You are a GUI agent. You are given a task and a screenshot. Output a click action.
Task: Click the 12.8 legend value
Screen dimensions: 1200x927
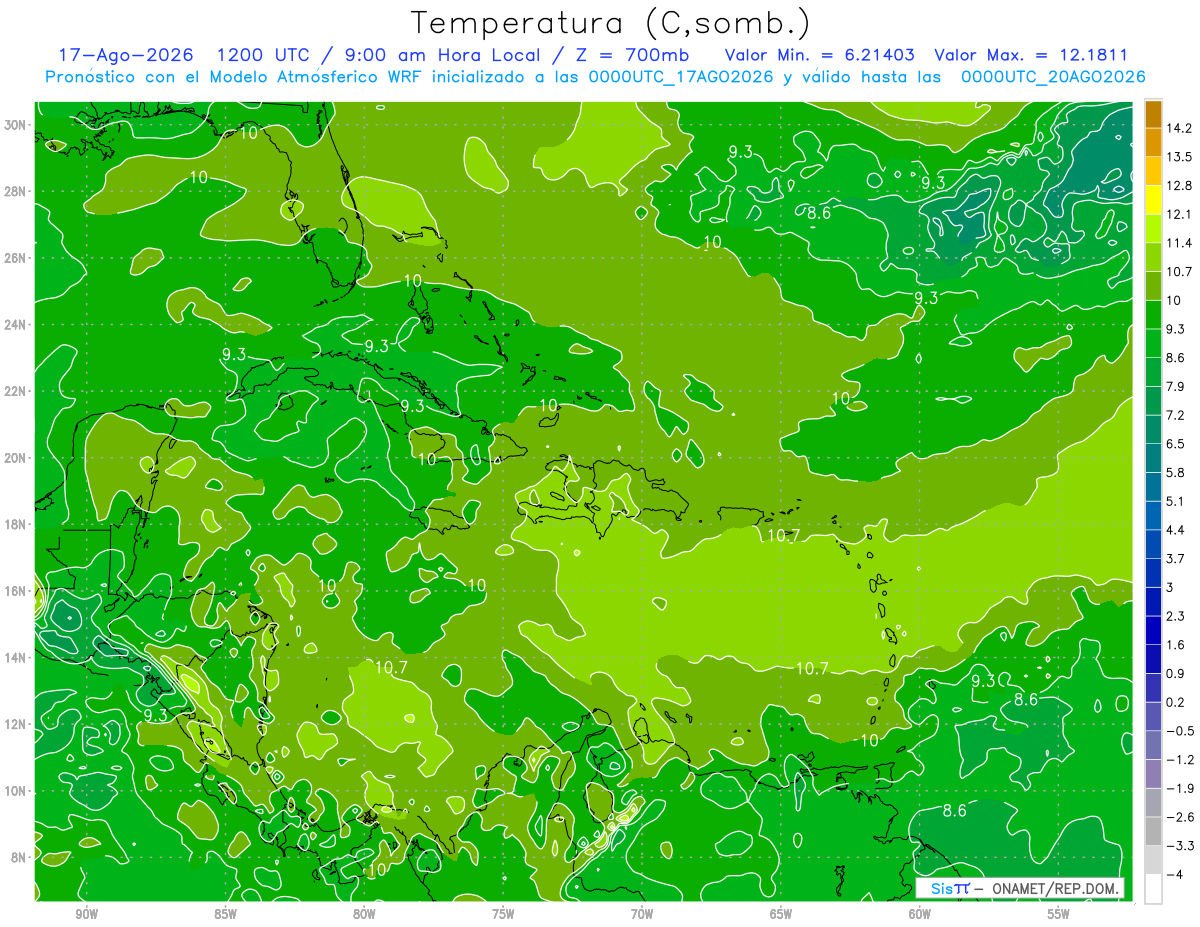click(x=1180, y=186)
